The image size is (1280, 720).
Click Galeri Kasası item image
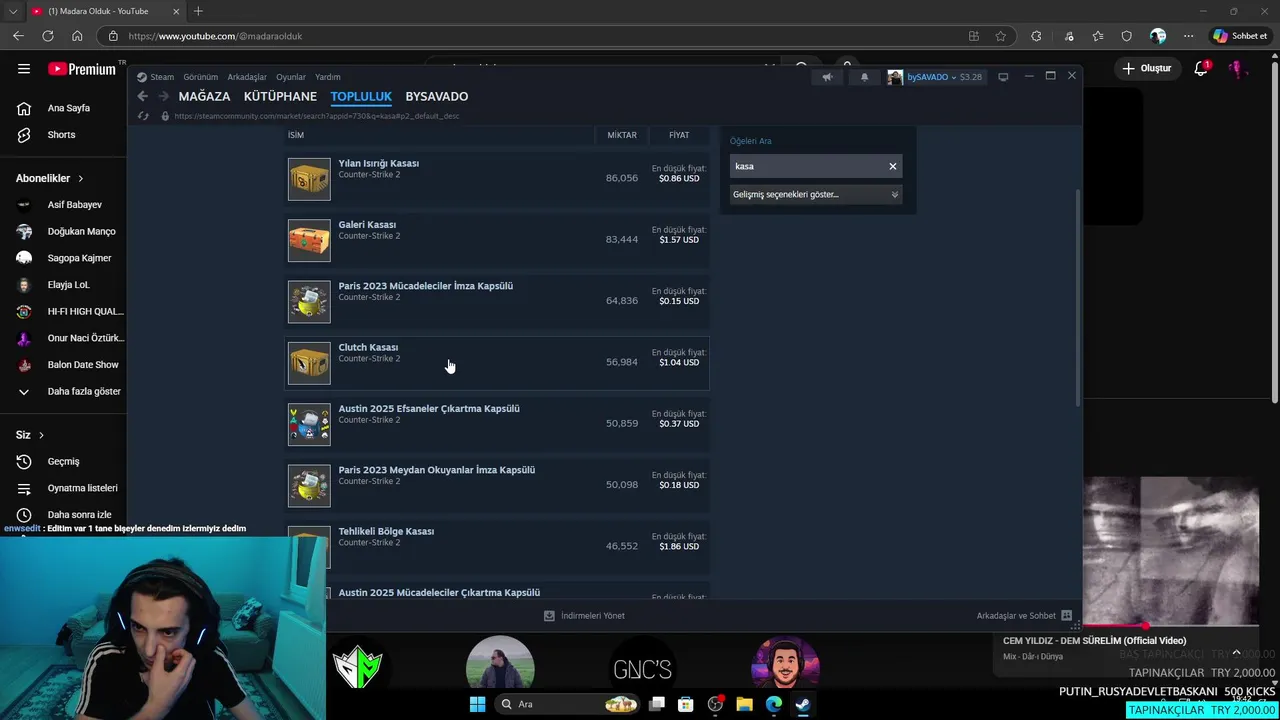[x=309, y=240]
